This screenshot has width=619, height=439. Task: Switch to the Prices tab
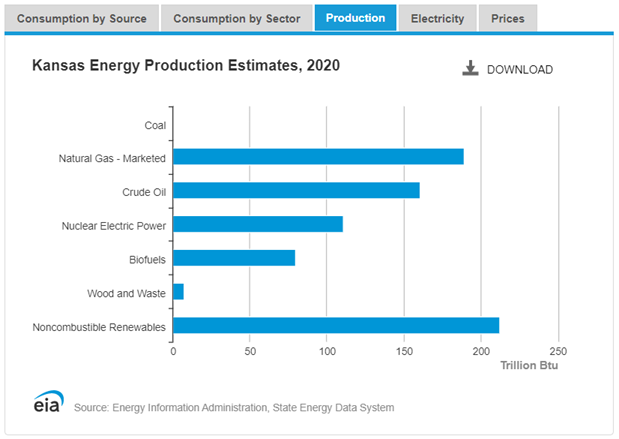[507, 18]
